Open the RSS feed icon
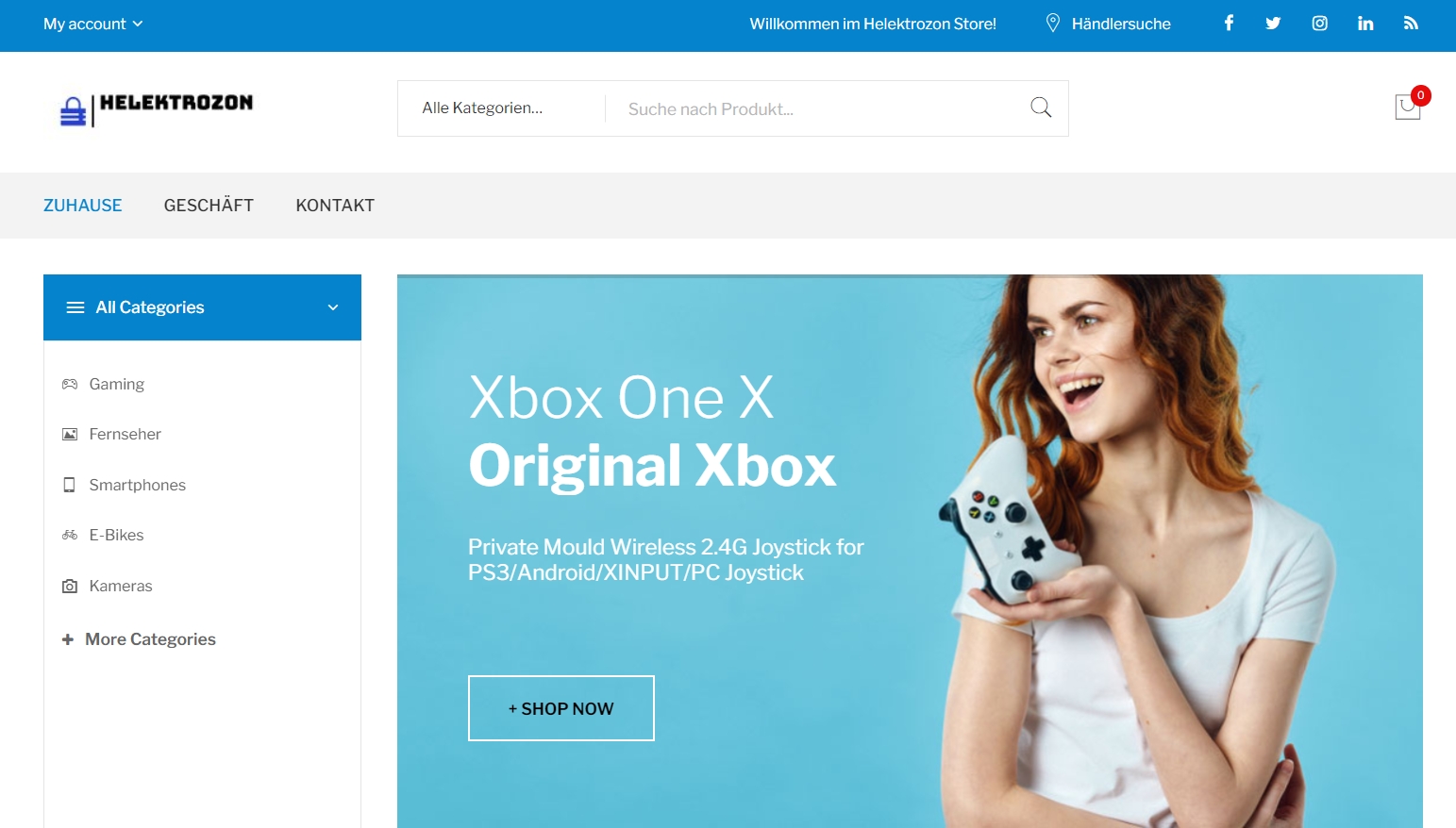The image size is (1456, 828). [1411, 24]
